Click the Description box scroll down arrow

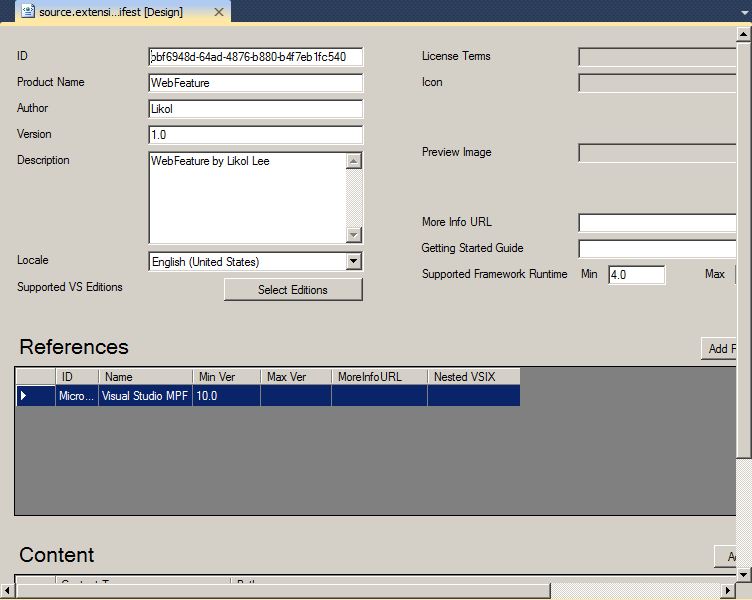click(x=354, y=235)
